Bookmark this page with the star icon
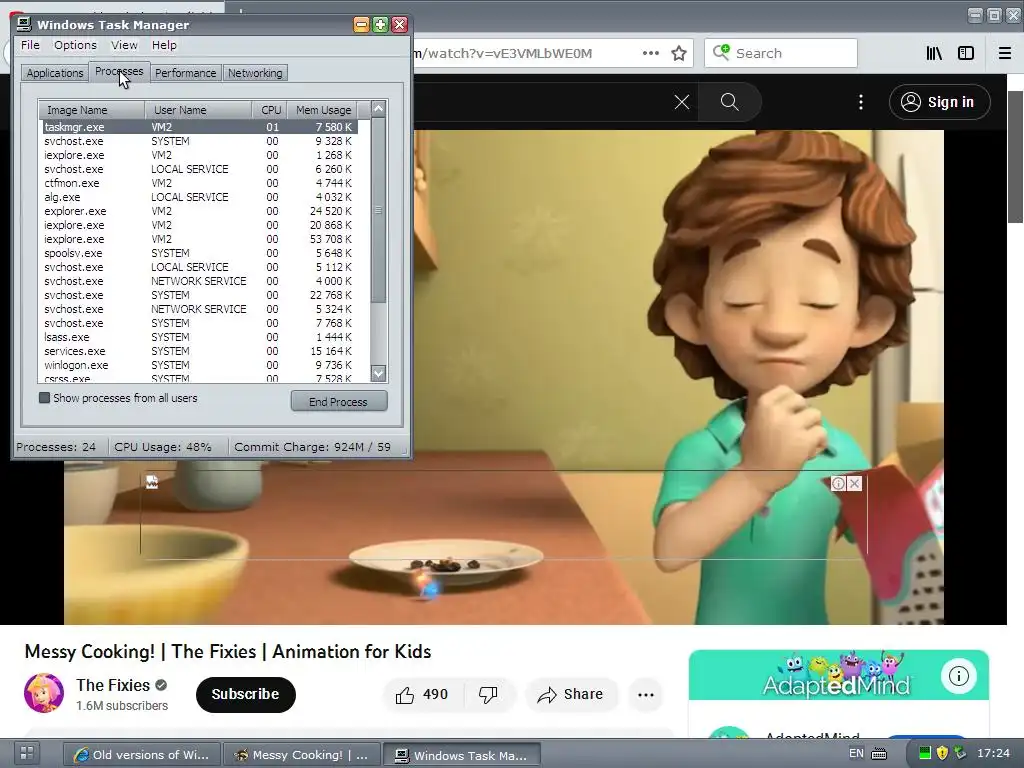The height and width of the screenshot is (768, 1024). pyautogui.click(x=679, y=53)
